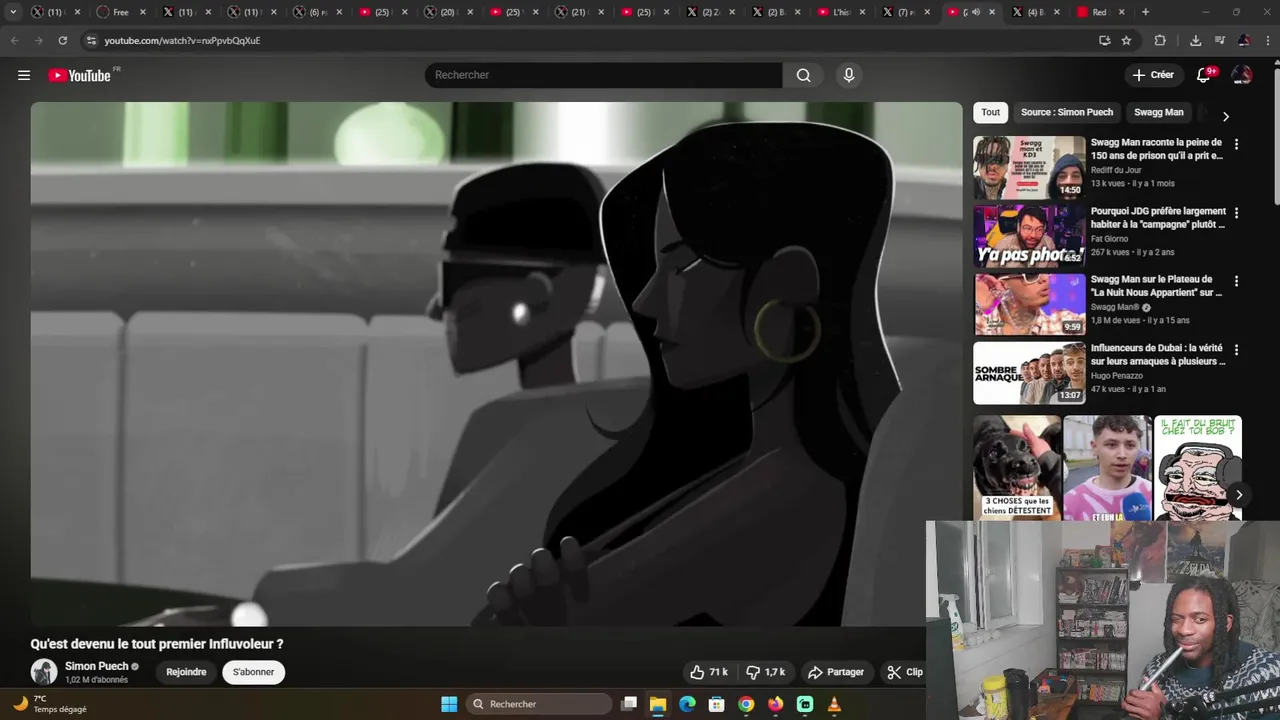
Task: Click the Hugo Penazzo channel name
Action: pos(1117,376)
